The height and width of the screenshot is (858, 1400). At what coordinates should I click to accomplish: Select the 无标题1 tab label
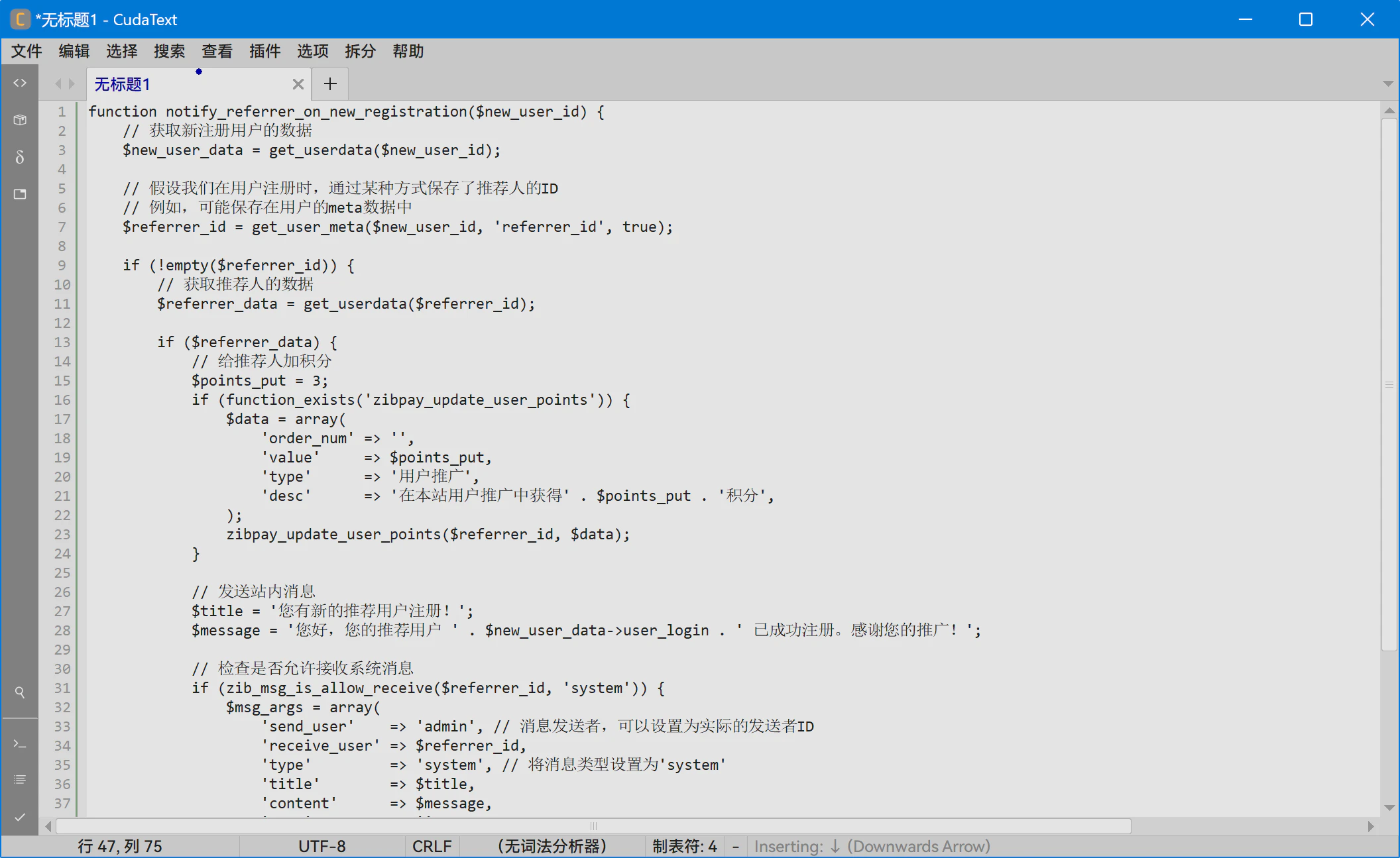click(123, 84)
